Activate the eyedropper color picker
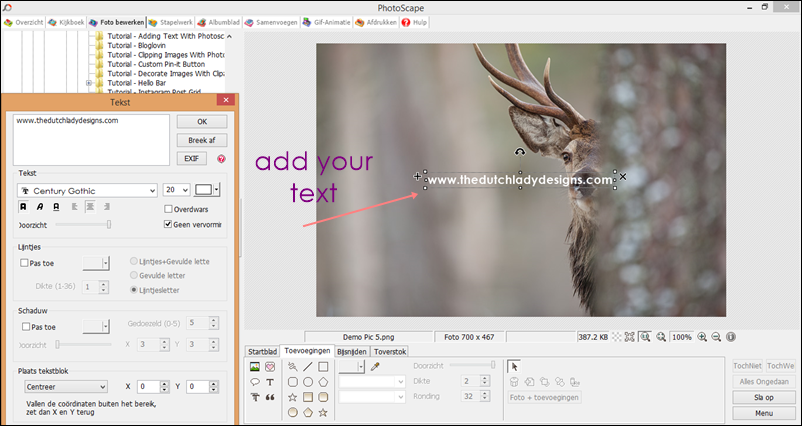 click(375, 367)
